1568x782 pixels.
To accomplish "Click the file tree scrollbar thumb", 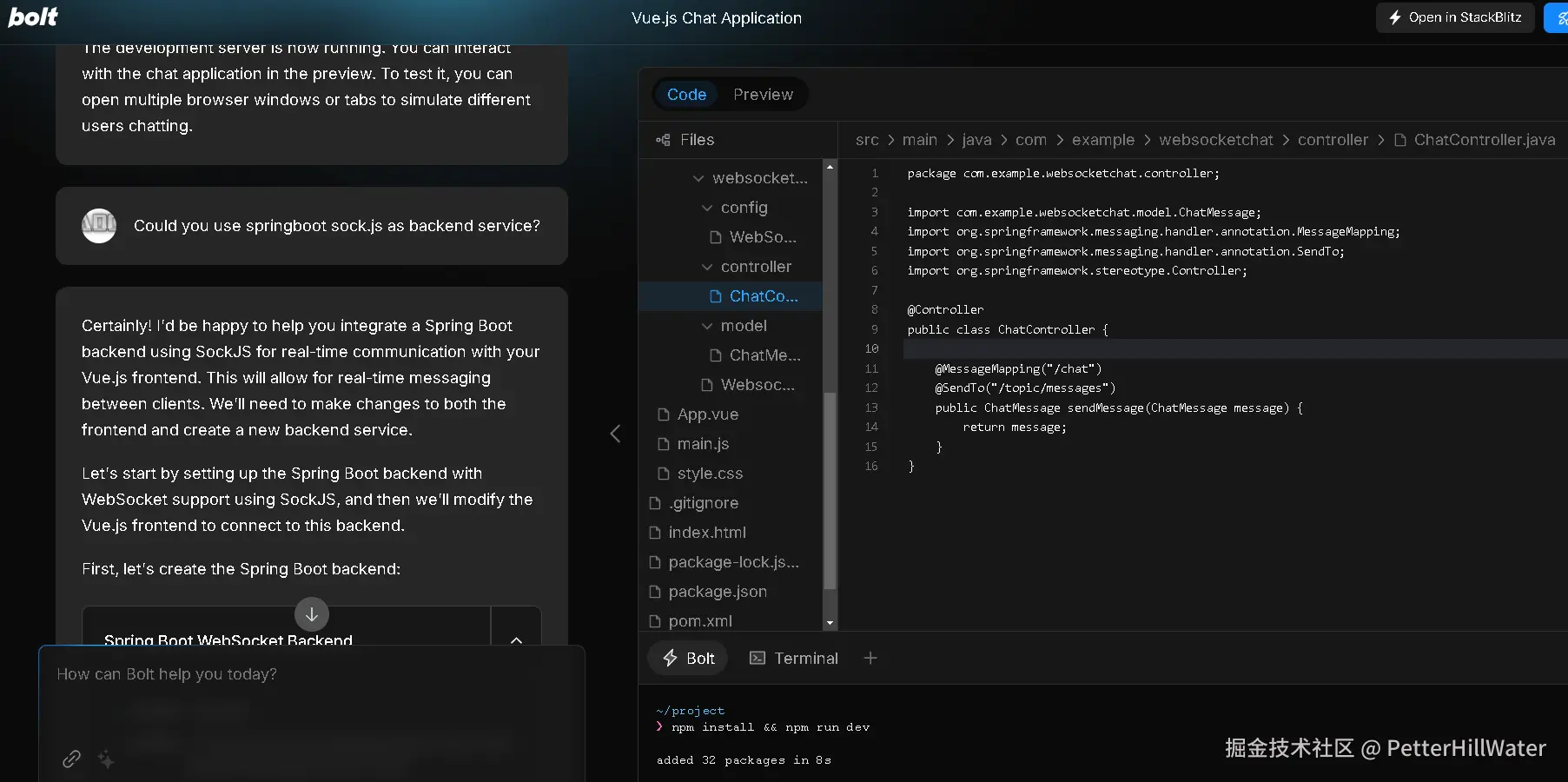I will tap(830, 491).
